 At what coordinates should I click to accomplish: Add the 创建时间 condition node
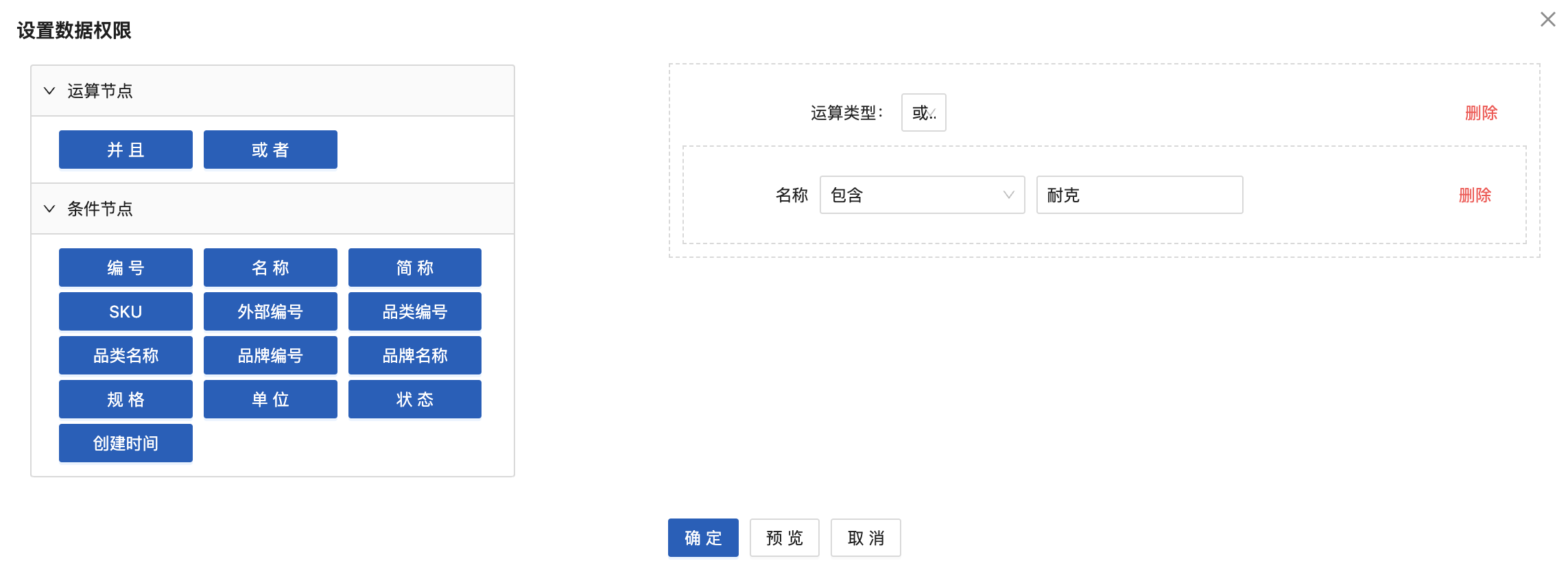coord(126,443)
